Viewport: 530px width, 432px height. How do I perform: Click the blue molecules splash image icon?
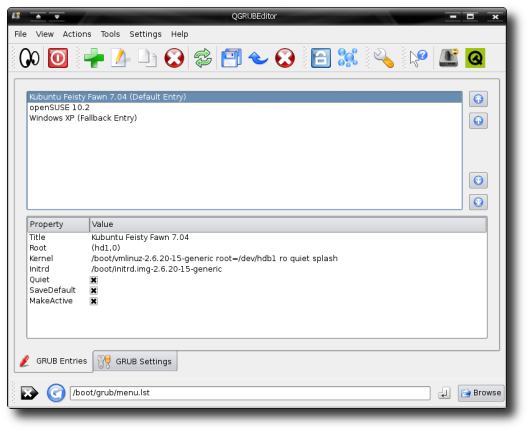[x=347, y=57]
